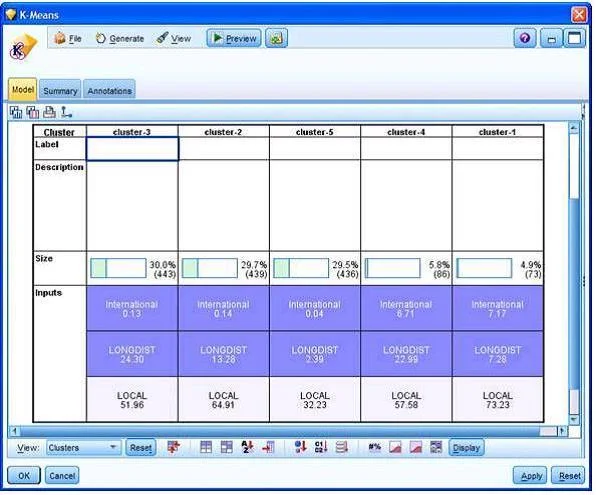The image size is (596, 495).
Task: Click the purple help question mark icon
Action: [x=525, y=38]
